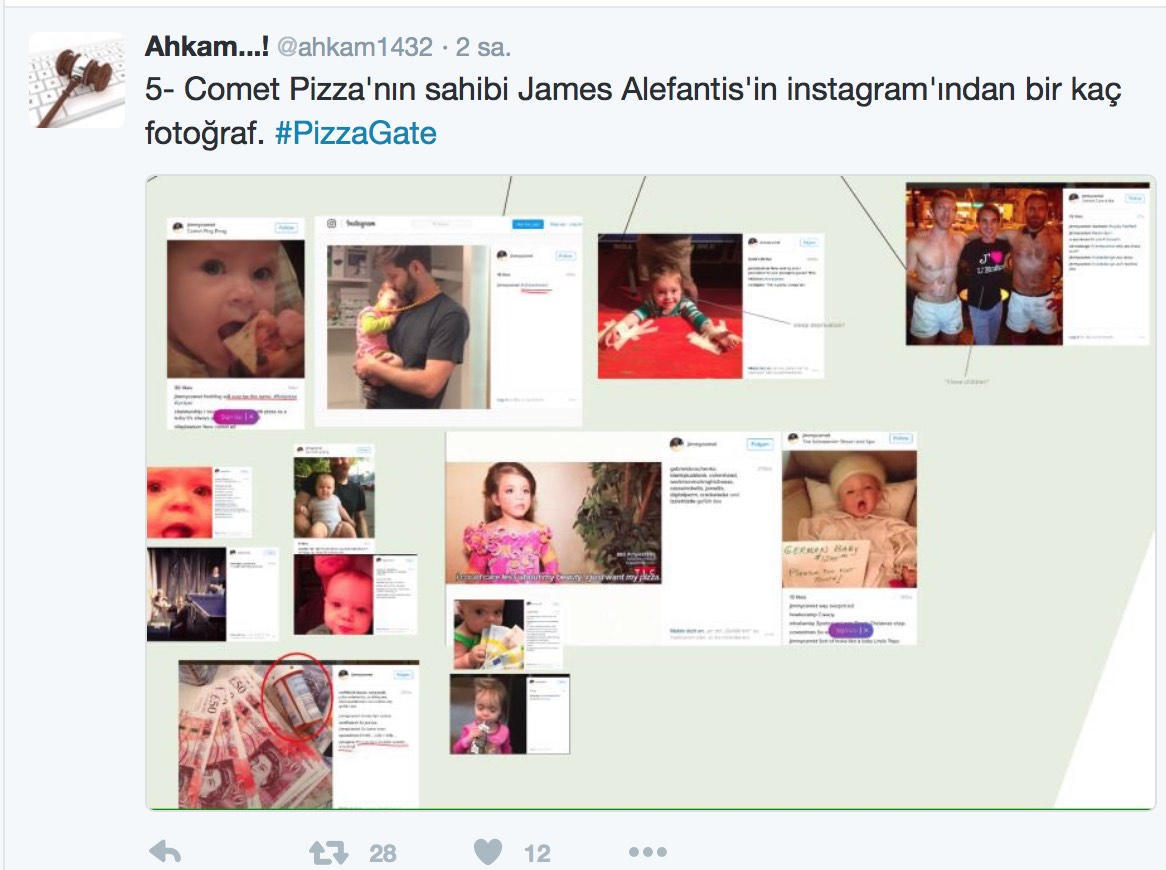The width and height of the screenshot is (1166, 870).
Task: Open the child on a red table photo
Action: click(670, 306)
